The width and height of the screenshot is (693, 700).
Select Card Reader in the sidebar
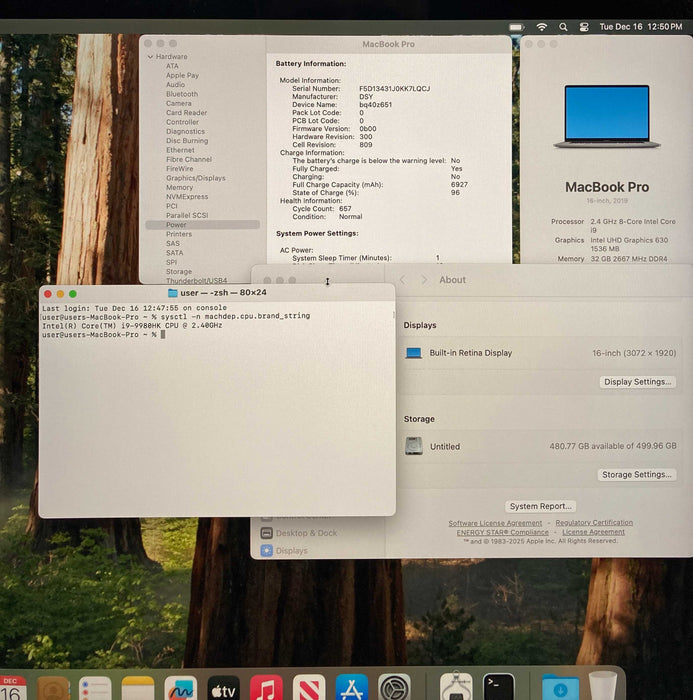(187, 113)
